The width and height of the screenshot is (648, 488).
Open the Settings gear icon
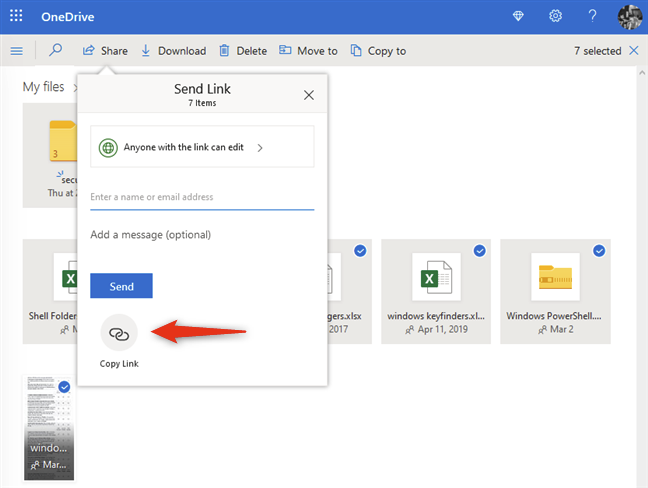pyautogui.click(x=555, y=16)
